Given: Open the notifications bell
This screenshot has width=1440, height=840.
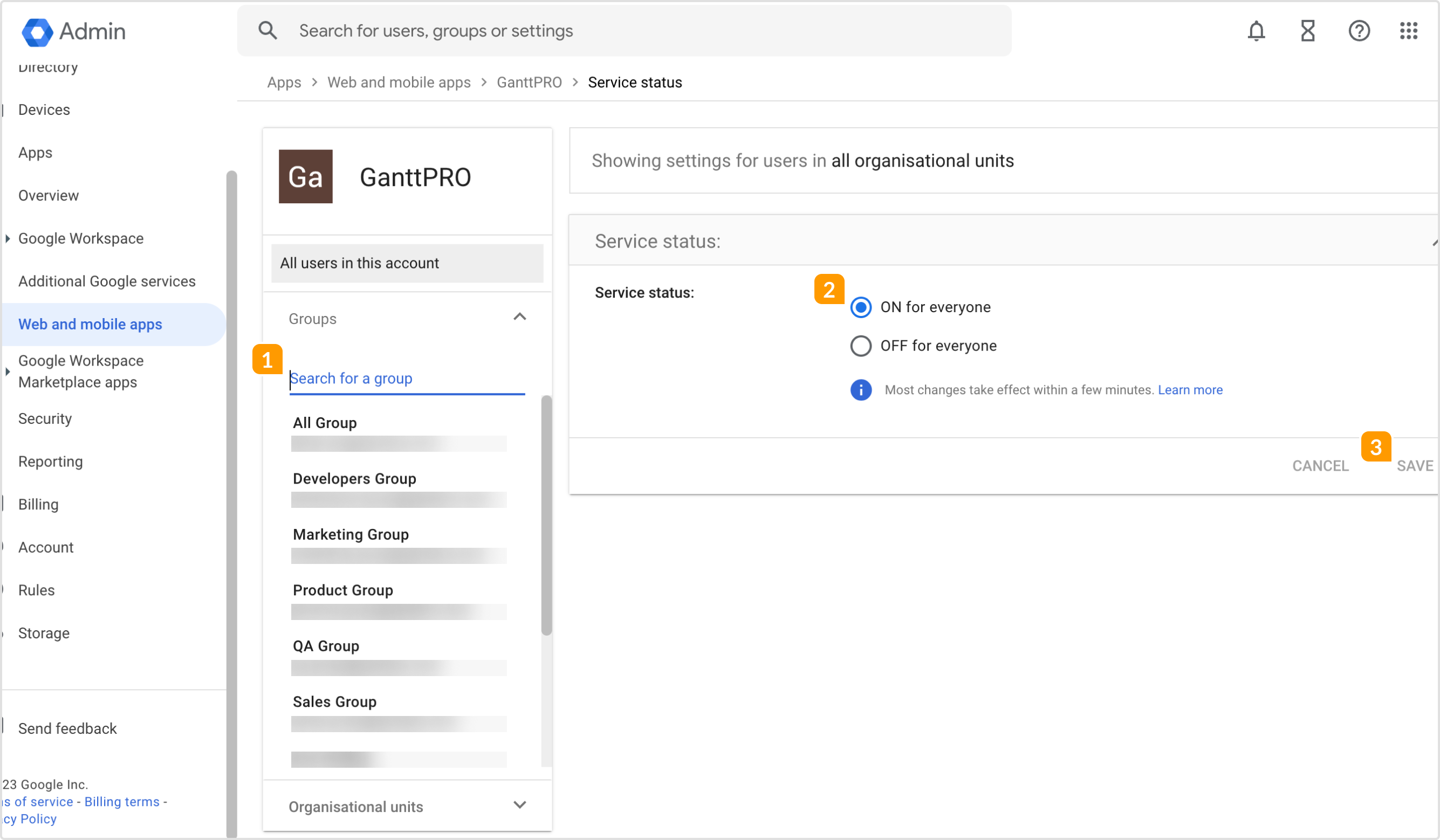Looking at the screenshot, I should (x=1256, y=31).
